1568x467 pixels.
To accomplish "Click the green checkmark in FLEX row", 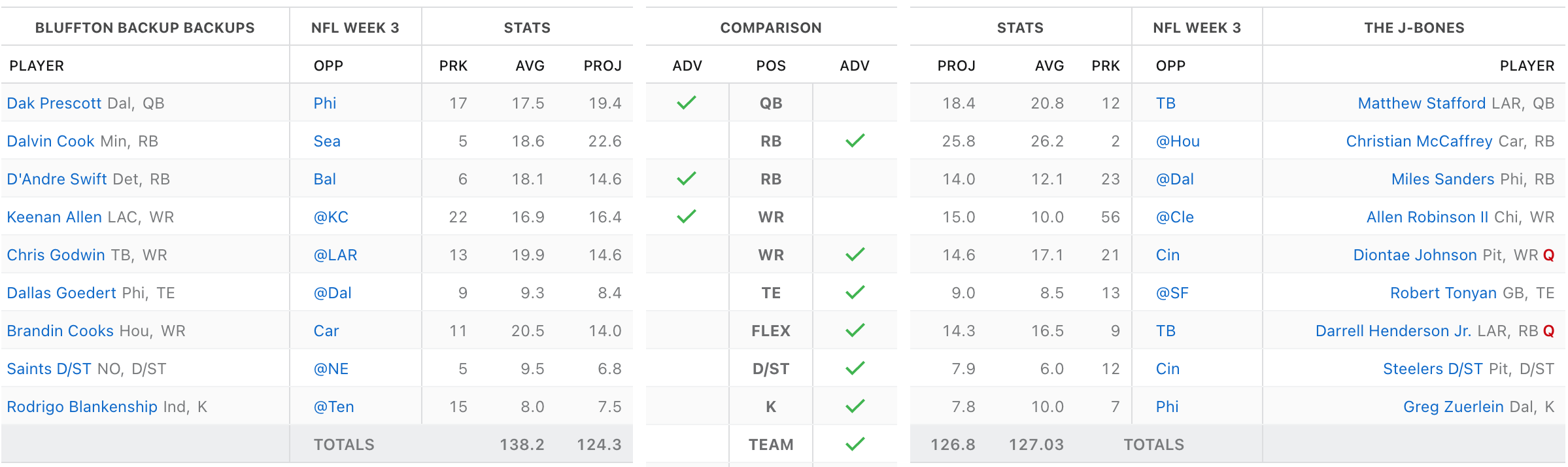I will click(855, 330).
